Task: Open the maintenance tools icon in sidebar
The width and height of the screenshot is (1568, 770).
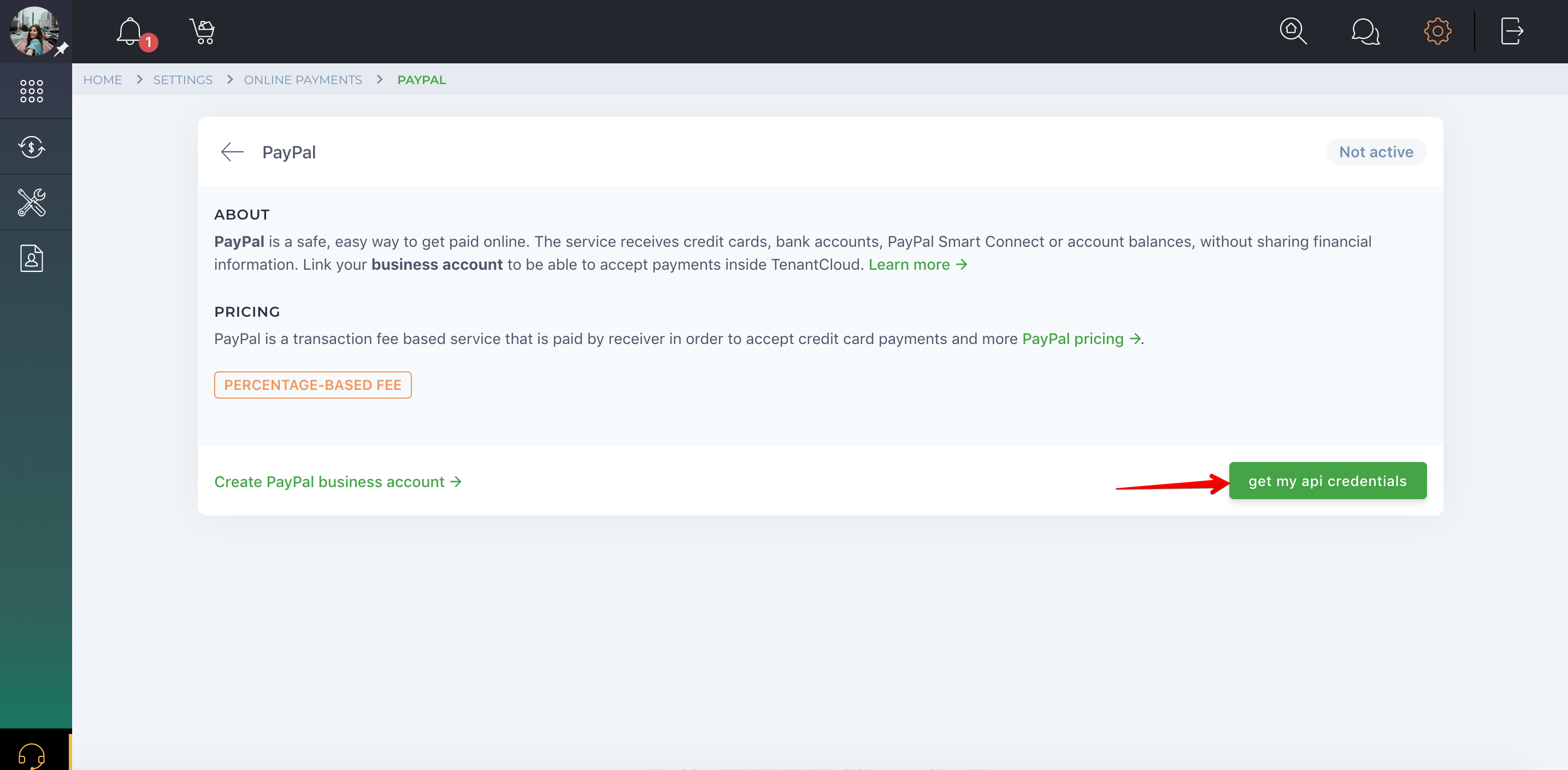Action: pyautogui.click(x=32, y=202)
